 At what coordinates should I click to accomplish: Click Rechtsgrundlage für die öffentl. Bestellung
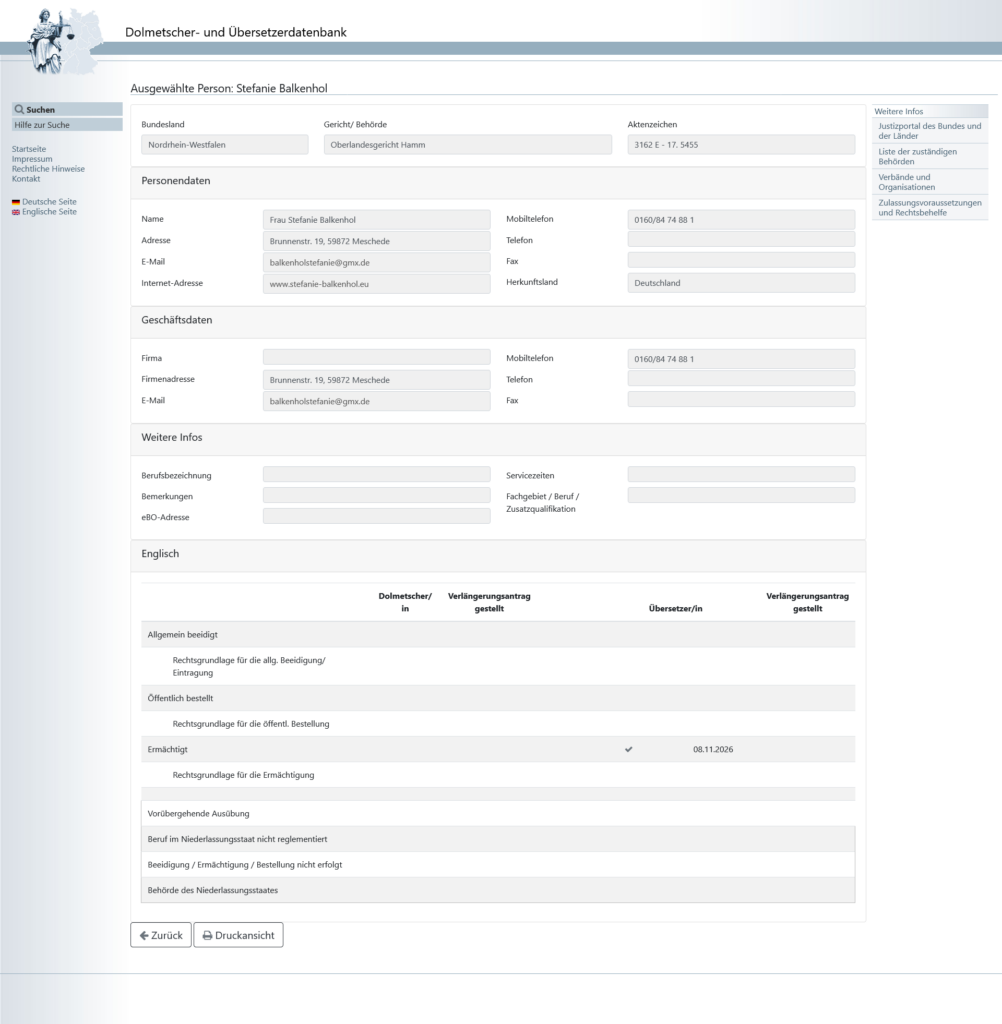(251, 724)
